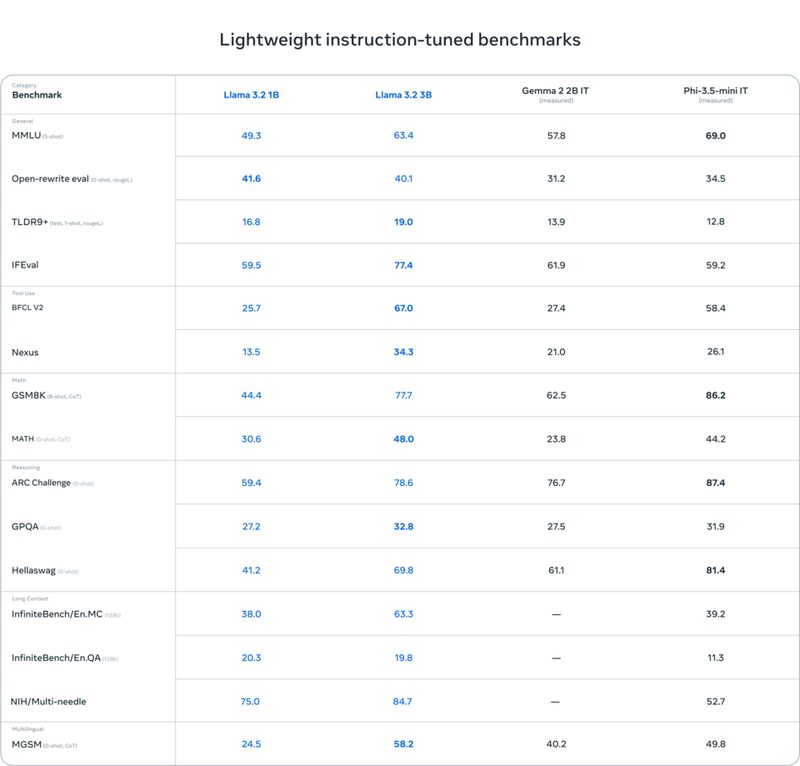Image resolution: width=800 pixels, height=766 pixels.
Task: Select the NIH/Multi-needle benchmark label
Action: [48, 701]
